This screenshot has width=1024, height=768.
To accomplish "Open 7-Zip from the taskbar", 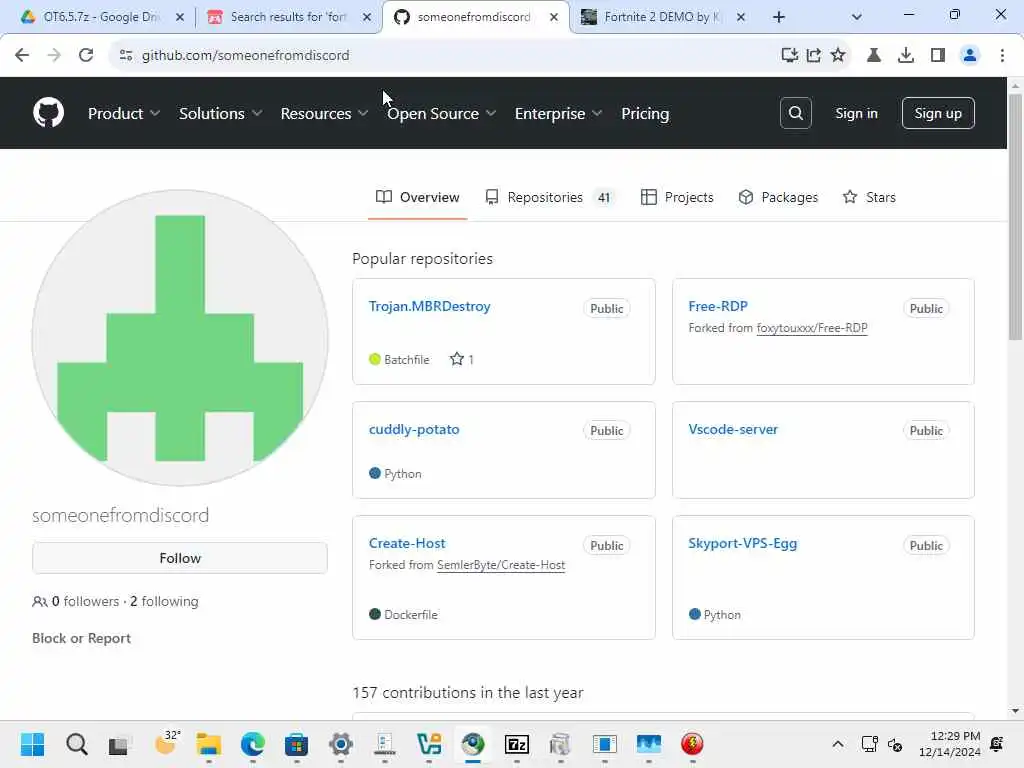I will point(517,744).
